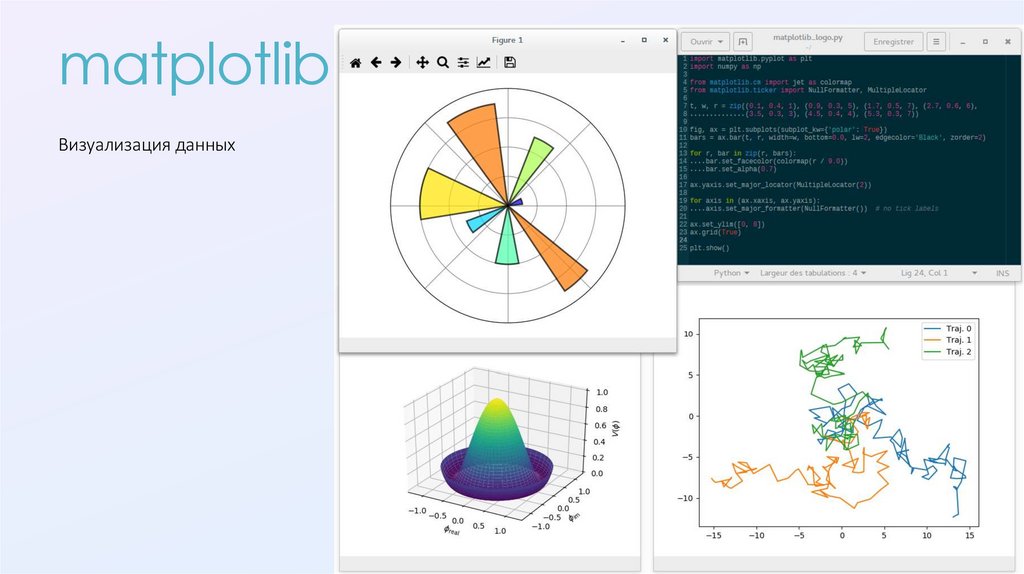Maximize the matplotlib_logo.py editor window
The image size is (1024, 574).
[x=985, y=42]
